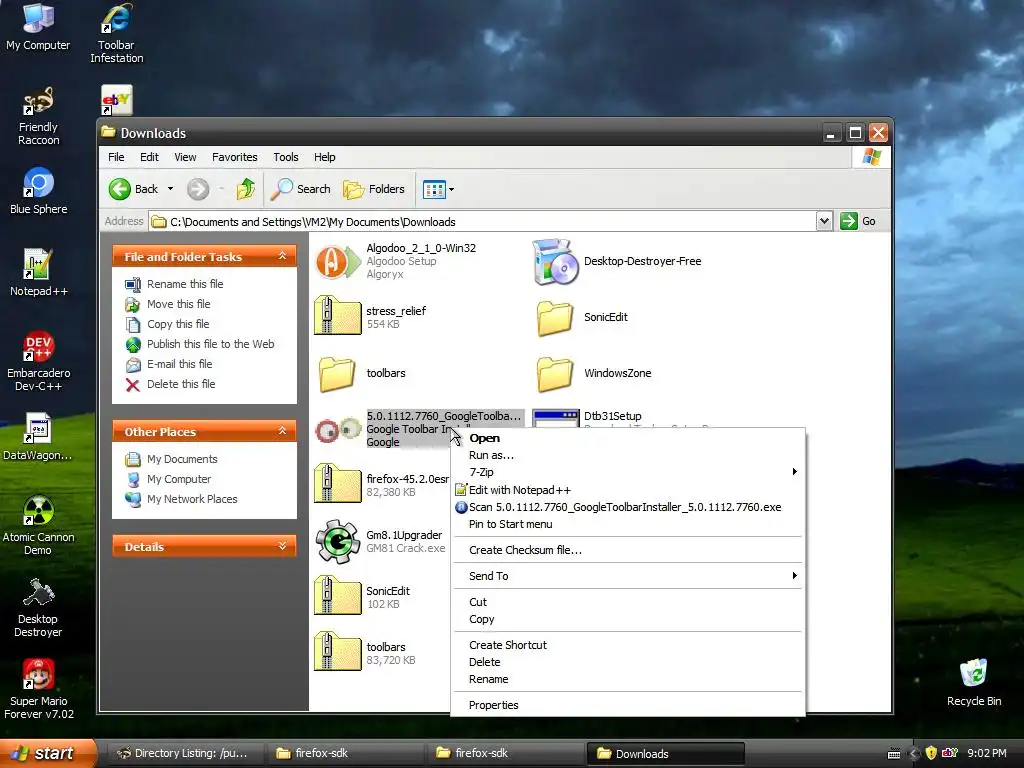Open the Back button history dropdown arrow

[170, 189]
